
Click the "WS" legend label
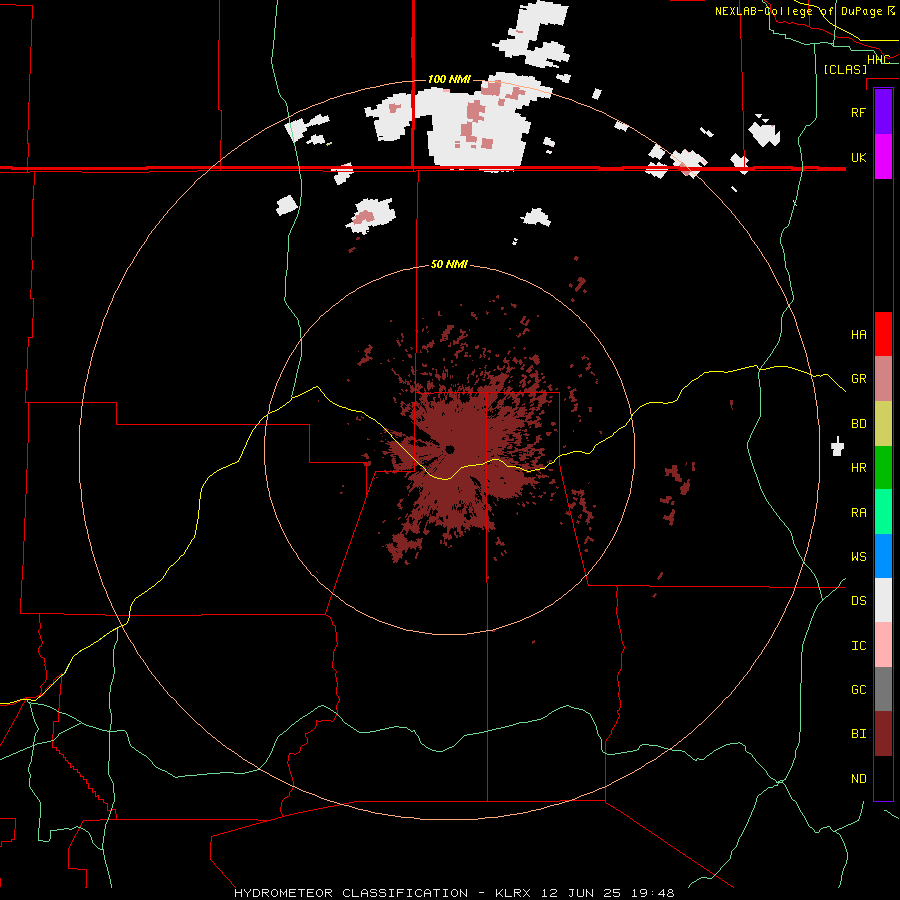tap(858, 556)
